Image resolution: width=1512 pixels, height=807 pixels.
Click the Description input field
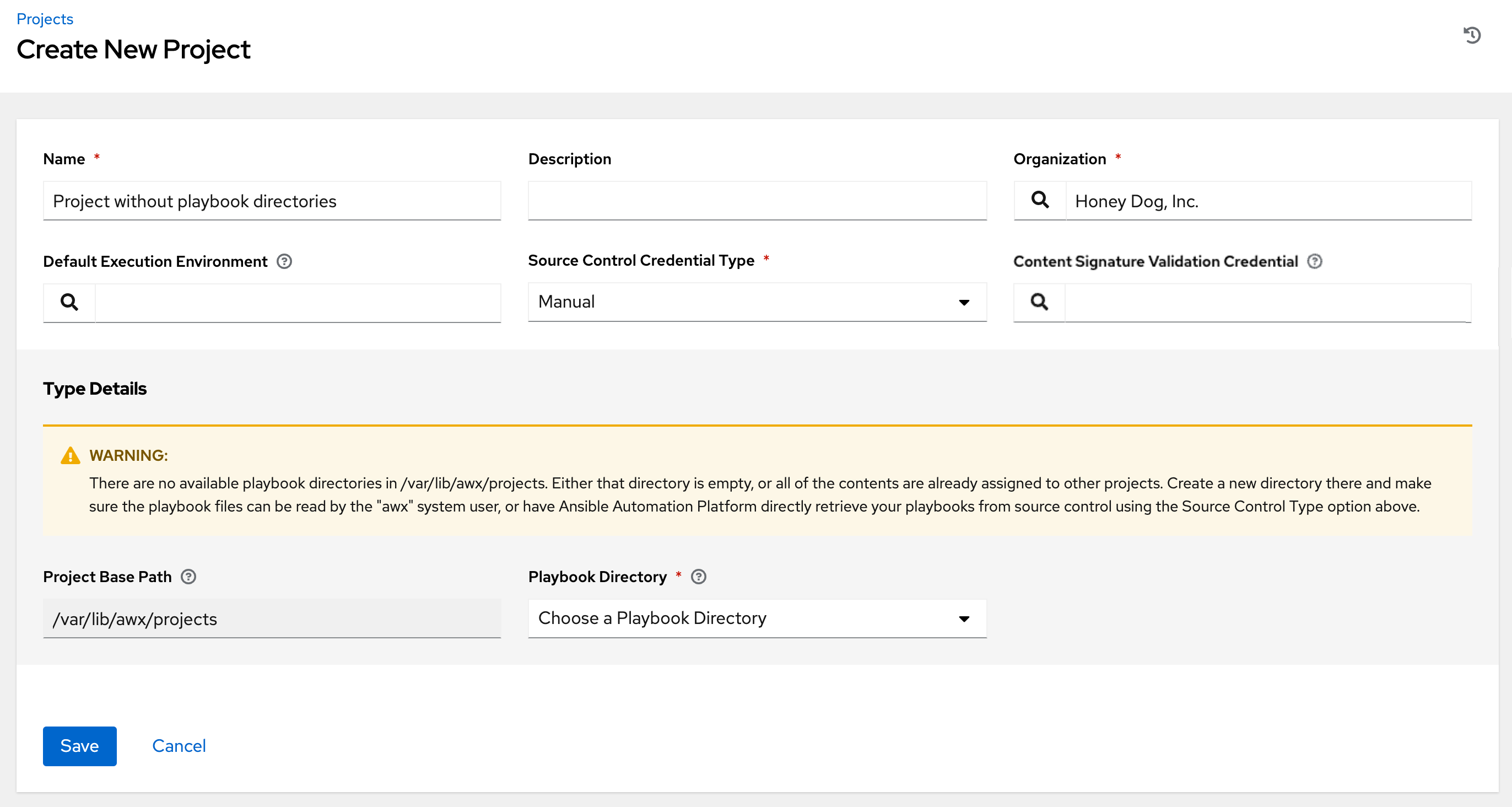(x=755, y=200)
